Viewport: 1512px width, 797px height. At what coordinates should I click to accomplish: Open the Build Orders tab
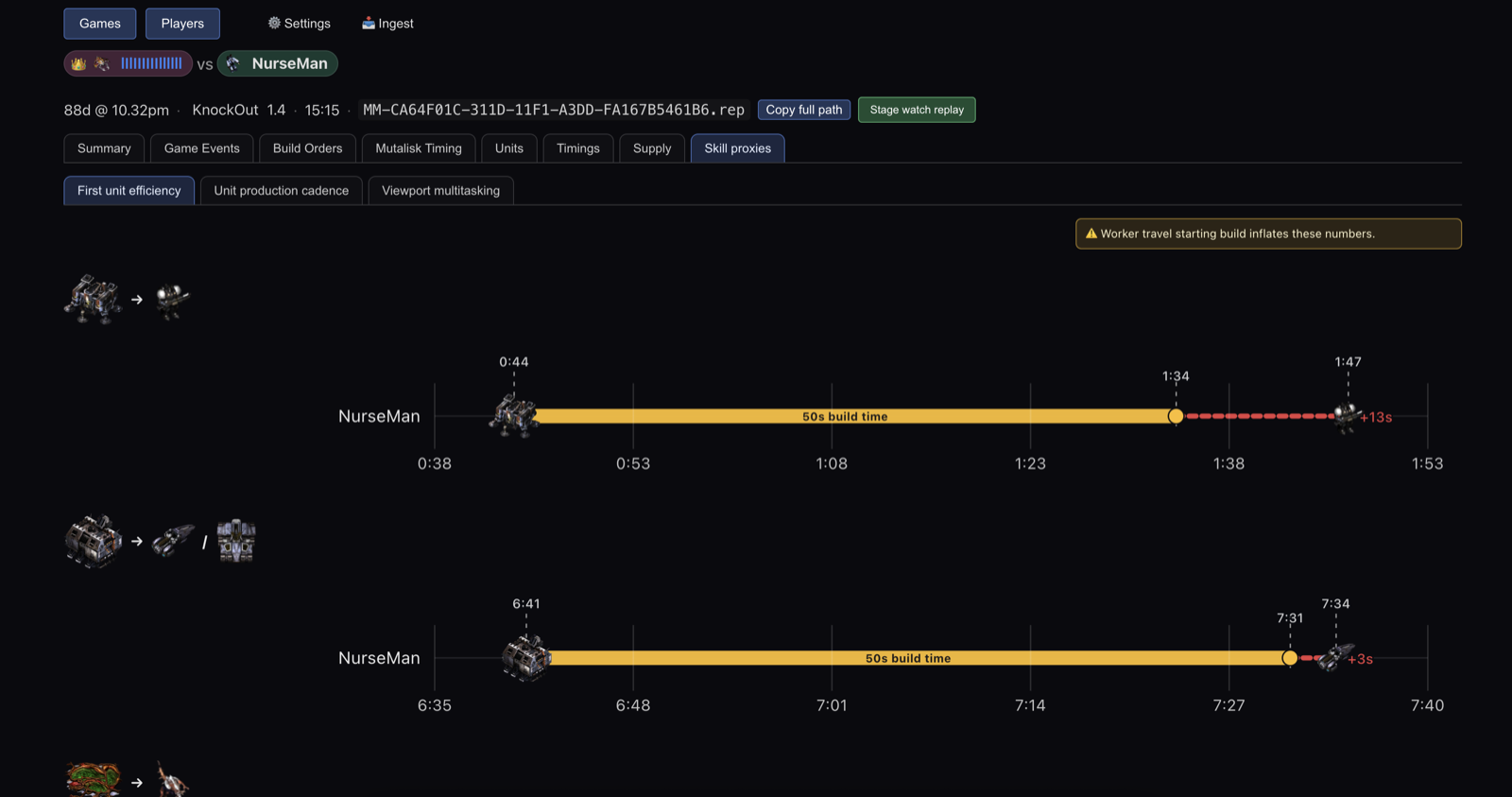(307, 148)
